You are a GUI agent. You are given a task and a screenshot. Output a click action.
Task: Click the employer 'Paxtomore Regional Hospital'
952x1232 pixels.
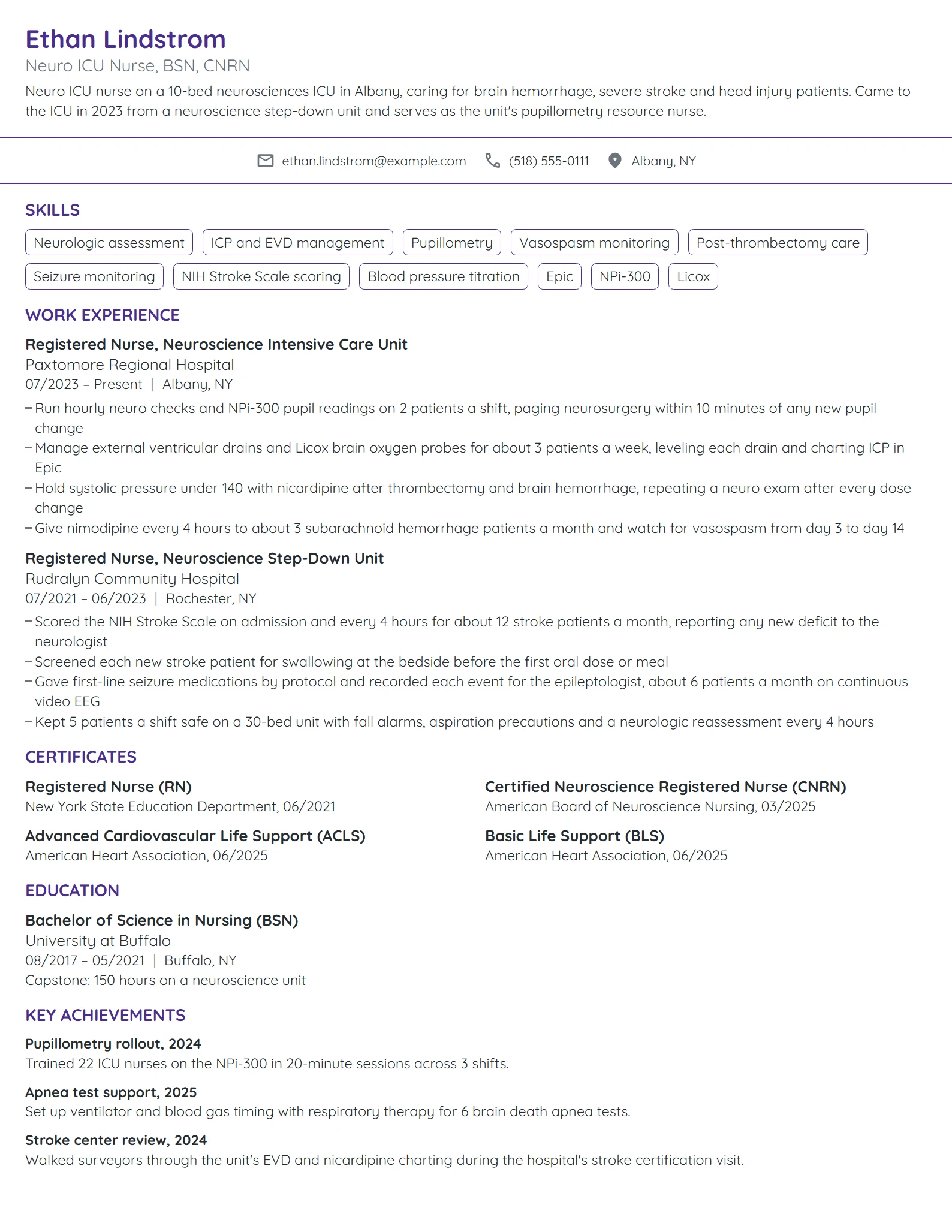point(129,365)
